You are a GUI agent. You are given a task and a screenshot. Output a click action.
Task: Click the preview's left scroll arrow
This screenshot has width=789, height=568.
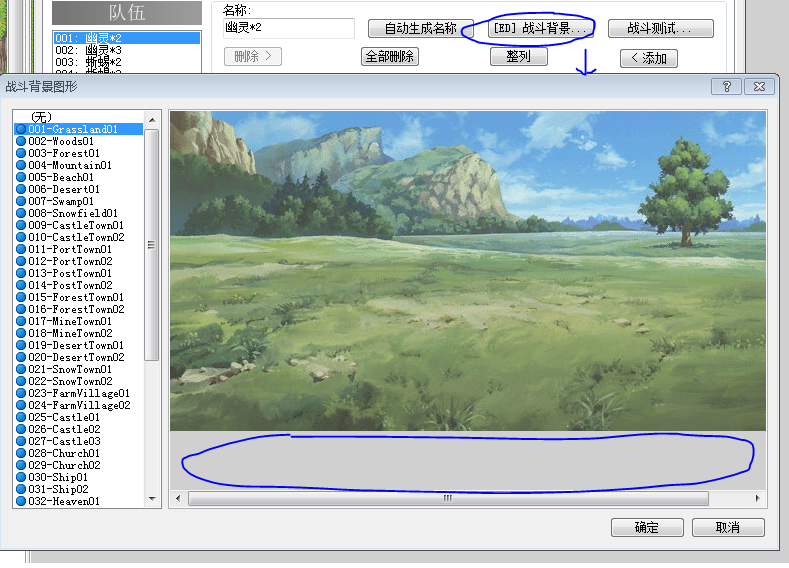tap(178, 499)
